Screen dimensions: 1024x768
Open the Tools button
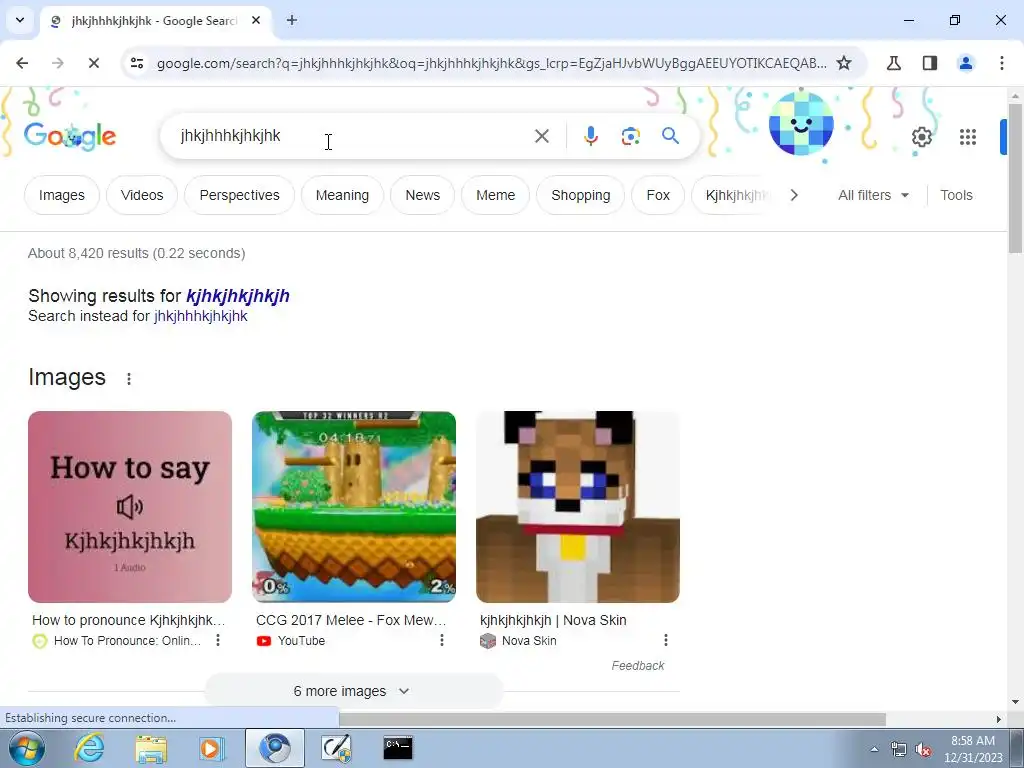click(x=956, y=195)
